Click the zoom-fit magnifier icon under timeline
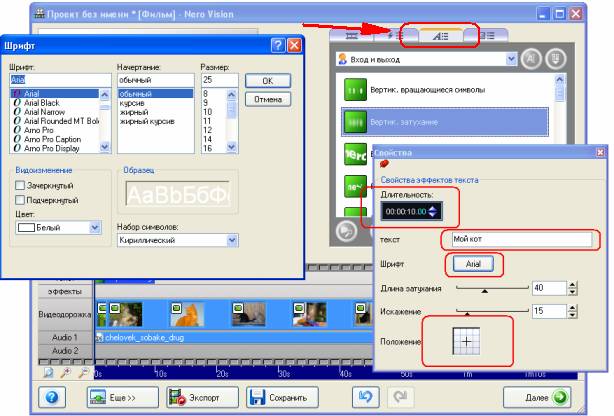Image resolution: width=614 pixels, height=416 pixels. click(x=48, y=373)
